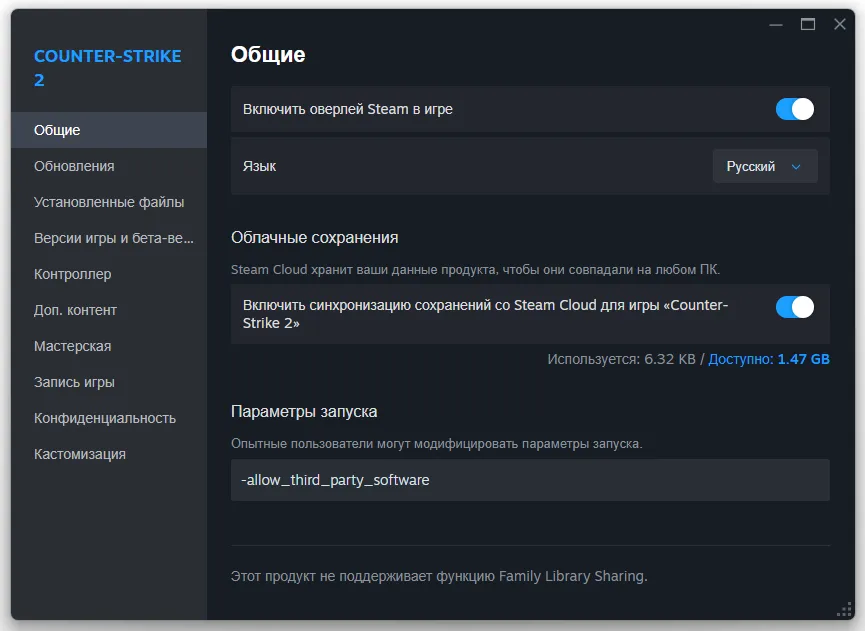Open the Русский language dropdown
This screenshot has width=865, height=631.
[x=765, y=166]
